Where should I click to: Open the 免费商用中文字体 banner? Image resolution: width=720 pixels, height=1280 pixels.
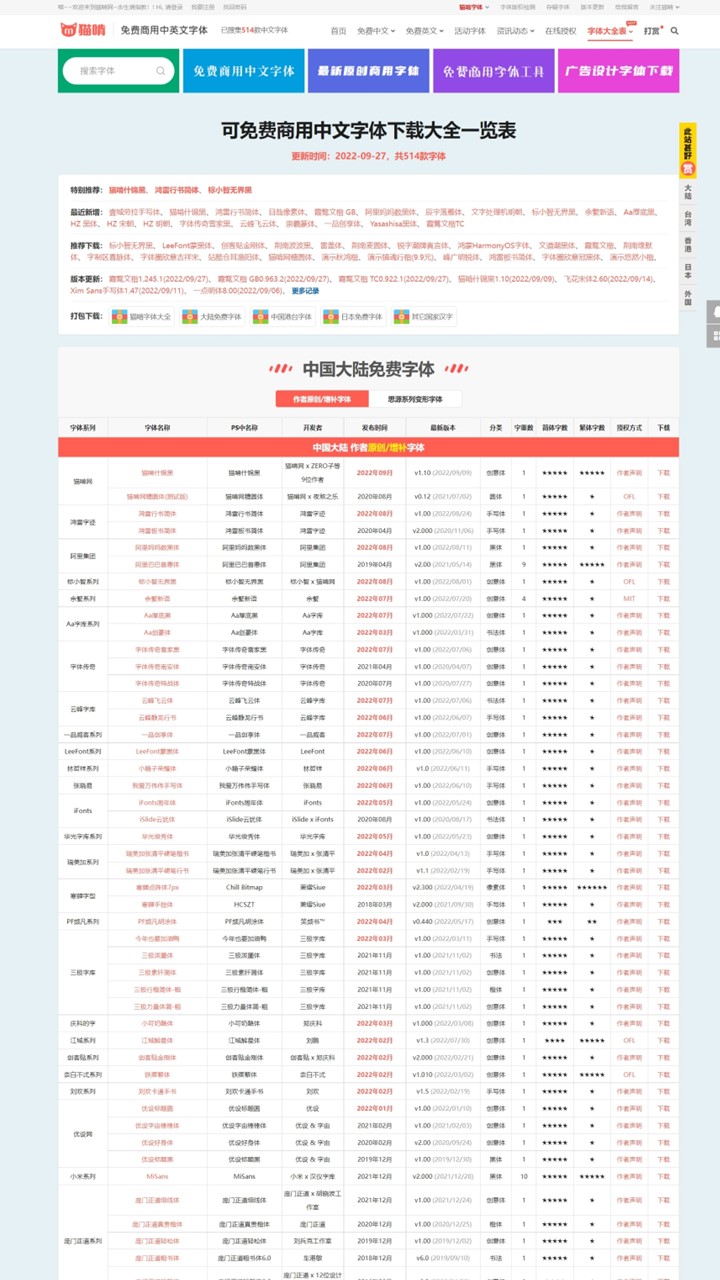pyautogui.click(x=243, y=71)
